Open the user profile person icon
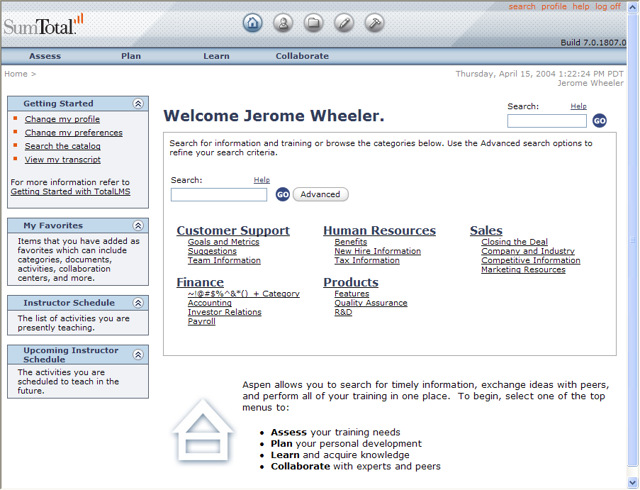 pyautogui.click(x=283, y=23)
